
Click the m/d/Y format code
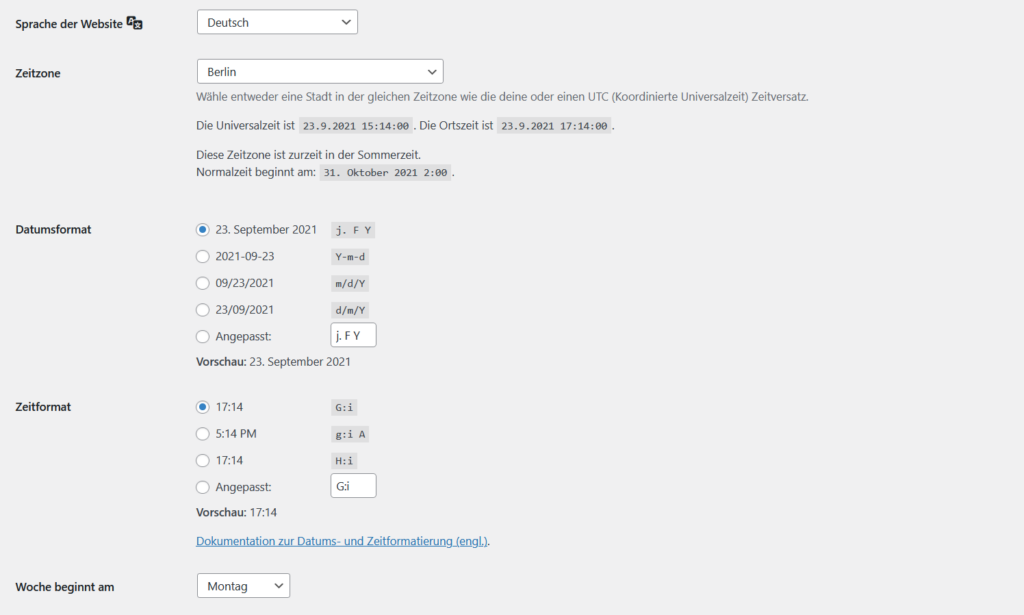pos(350,284)
